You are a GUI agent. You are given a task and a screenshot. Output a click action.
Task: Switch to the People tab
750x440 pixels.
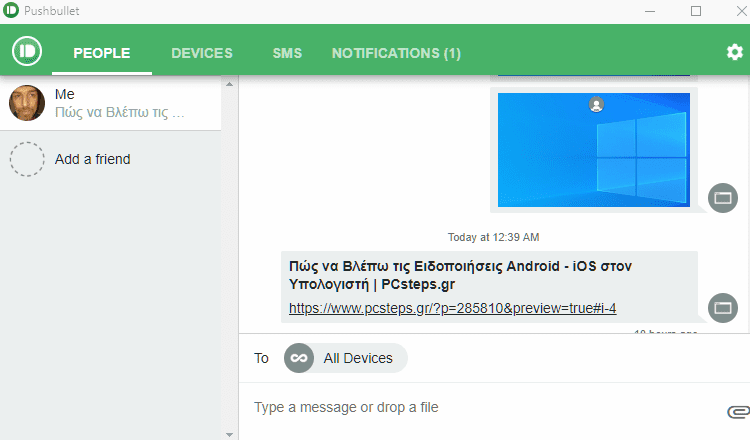tap(101, 53)
